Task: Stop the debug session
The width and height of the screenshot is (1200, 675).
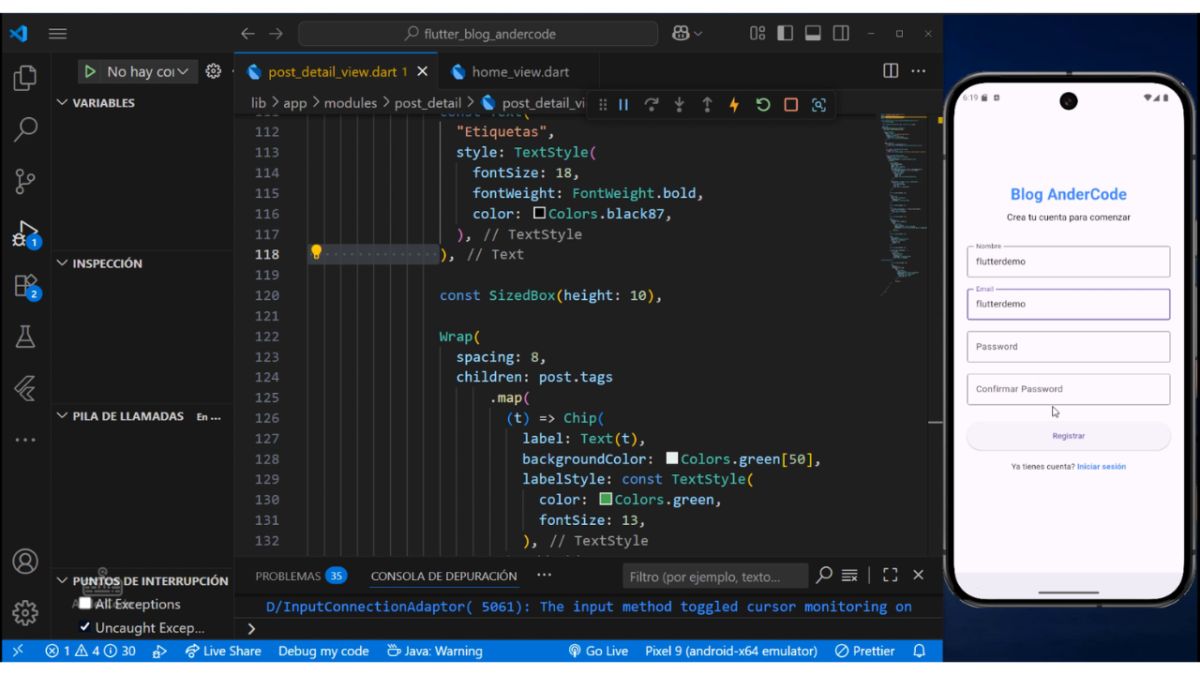Action: click(x=791, y=104)
